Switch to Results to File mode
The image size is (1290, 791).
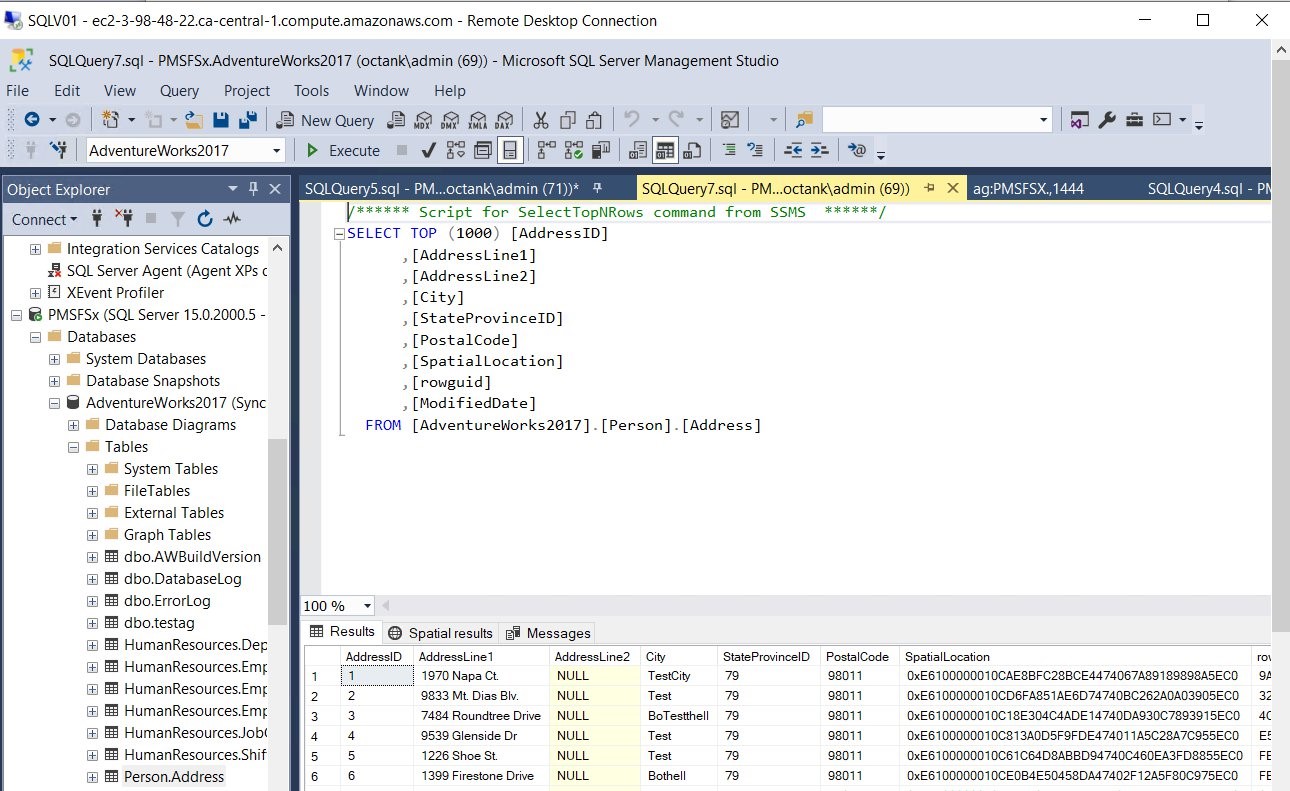pos(692,150)
